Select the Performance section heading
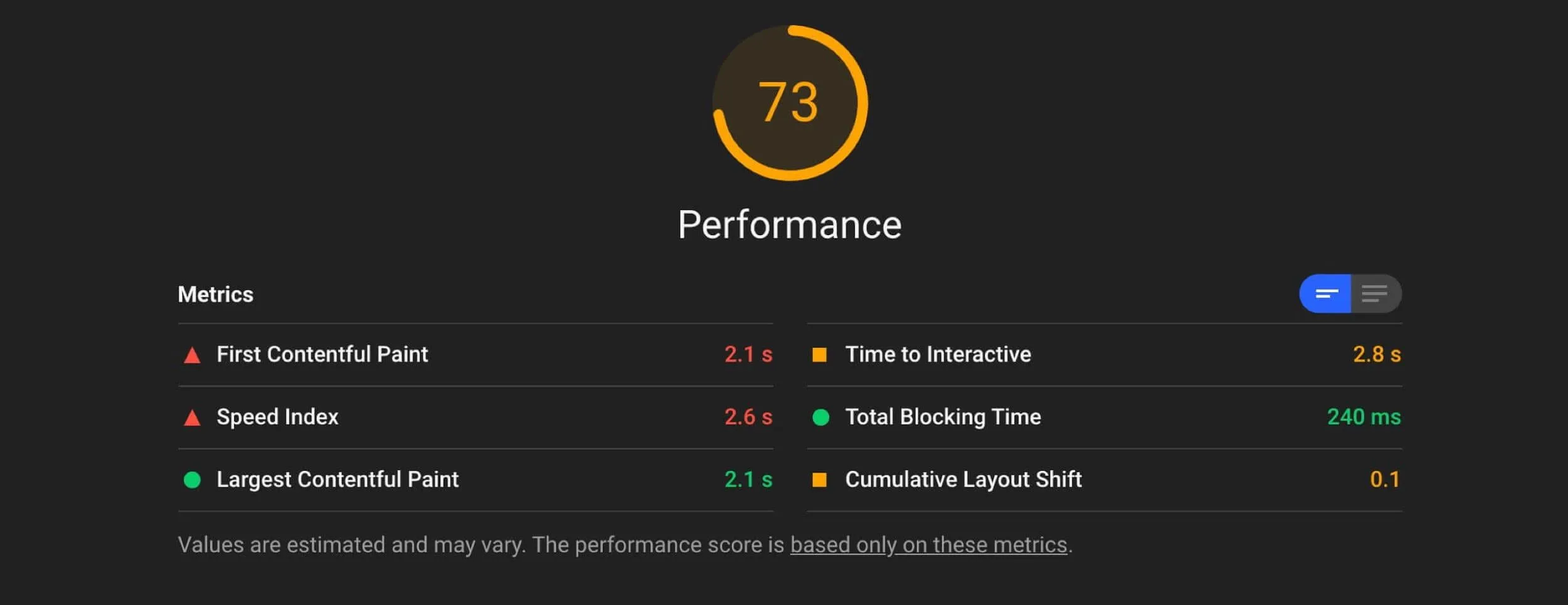Viewport: 1568px width, 605px height. pyautogui.click(x=790, y=223)
